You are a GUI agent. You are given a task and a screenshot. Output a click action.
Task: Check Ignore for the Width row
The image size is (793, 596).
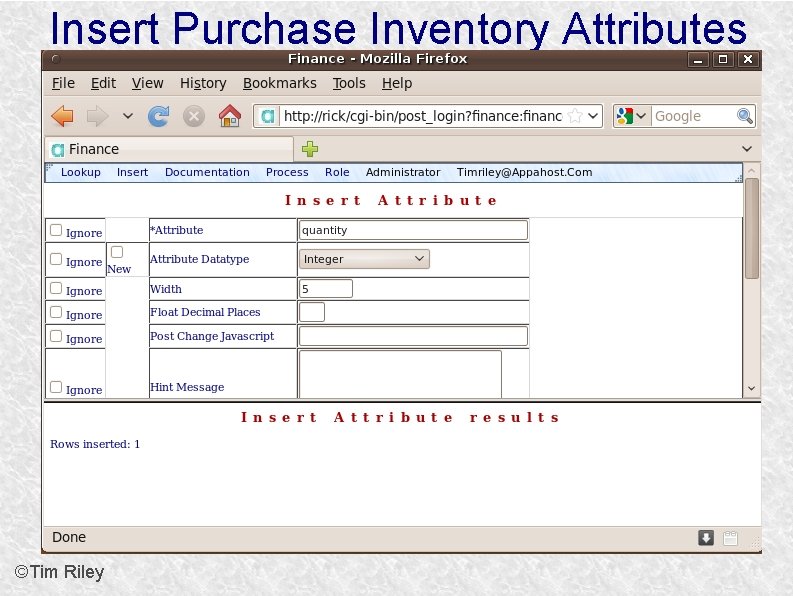56,288
